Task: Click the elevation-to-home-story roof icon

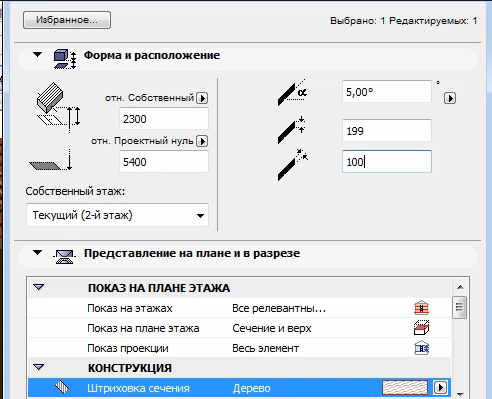Action: point(58,107)
